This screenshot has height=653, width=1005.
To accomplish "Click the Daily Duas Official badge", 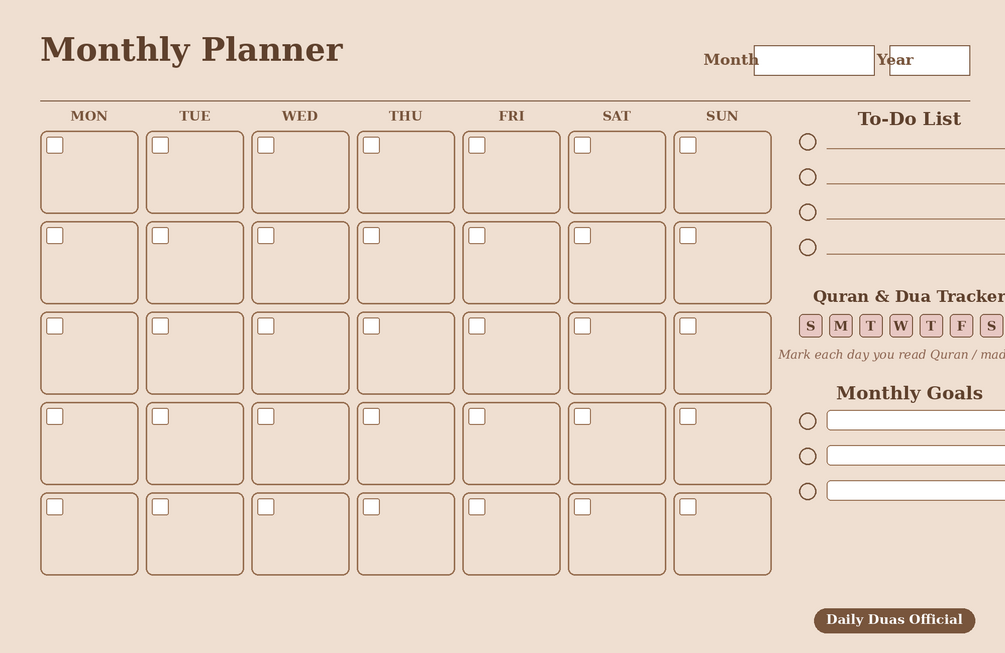I will coord(895,620).
